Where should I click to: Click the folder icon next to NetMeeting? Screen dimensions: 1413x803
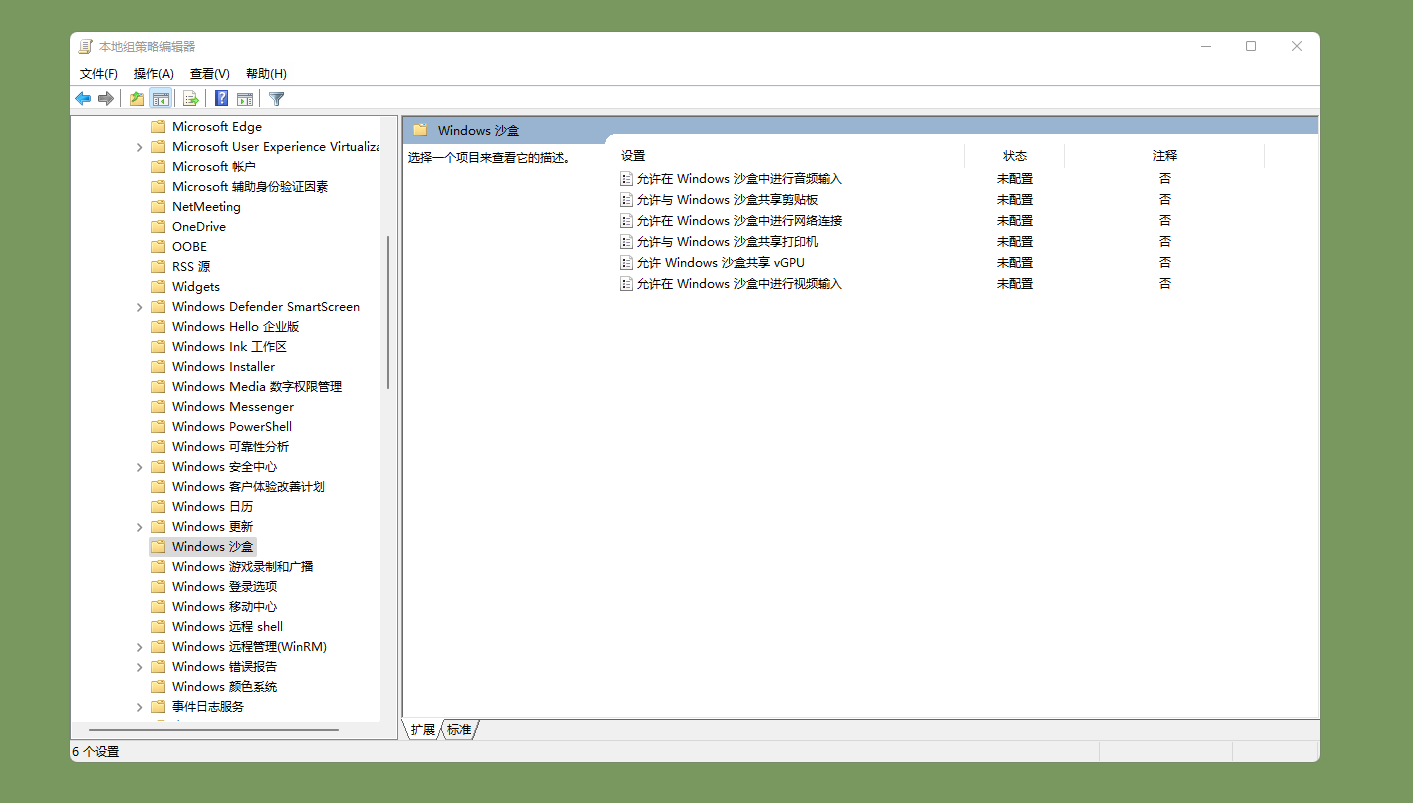point(158,207)
